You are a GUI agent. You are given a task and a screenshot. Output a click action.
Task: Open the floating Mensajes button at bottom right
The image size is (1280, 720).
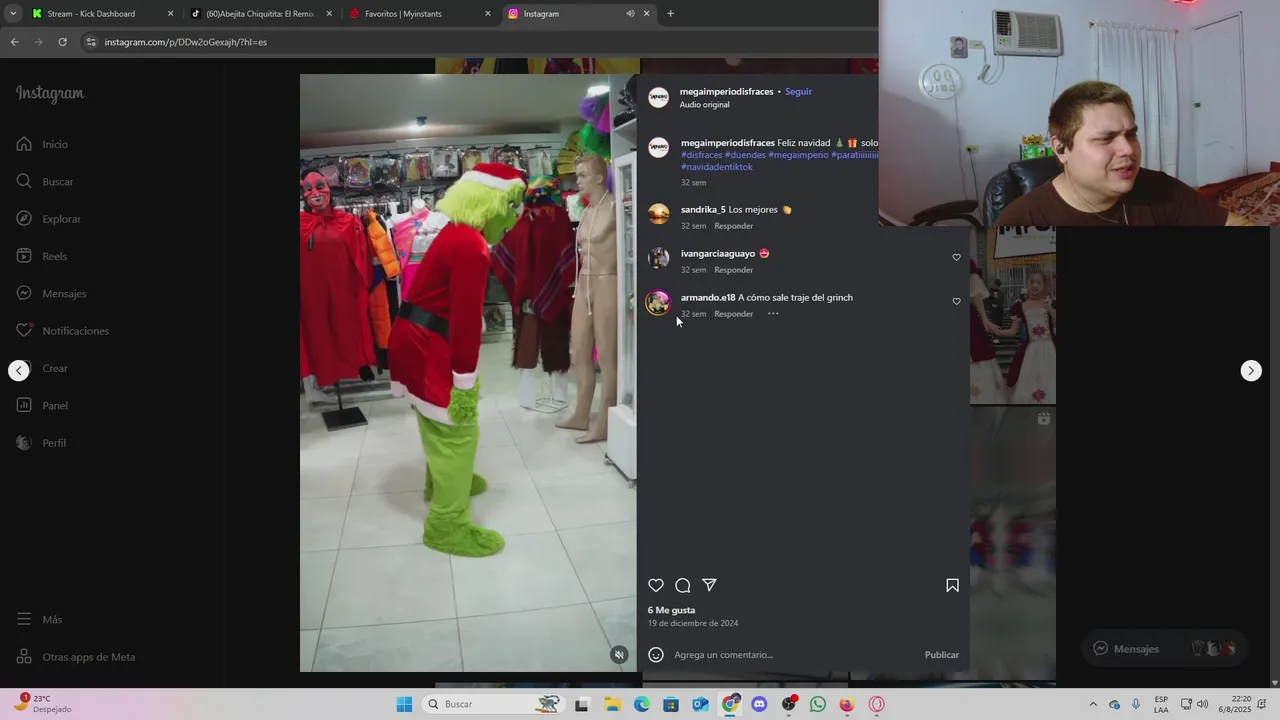(1166, 649)
